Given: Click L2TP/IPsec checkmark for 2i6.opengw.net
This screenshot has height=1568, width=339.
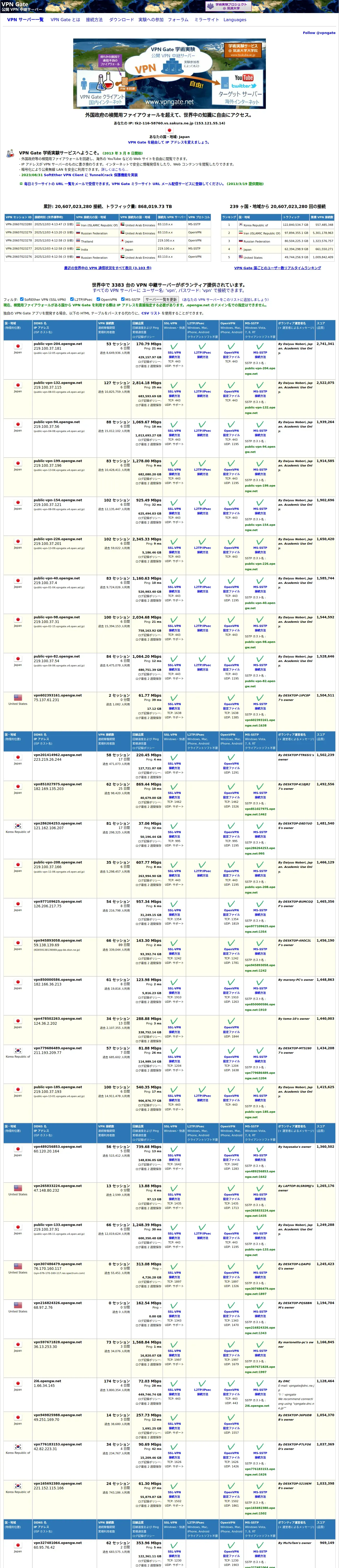Looking at the screenshot, I should point(202,1383).
